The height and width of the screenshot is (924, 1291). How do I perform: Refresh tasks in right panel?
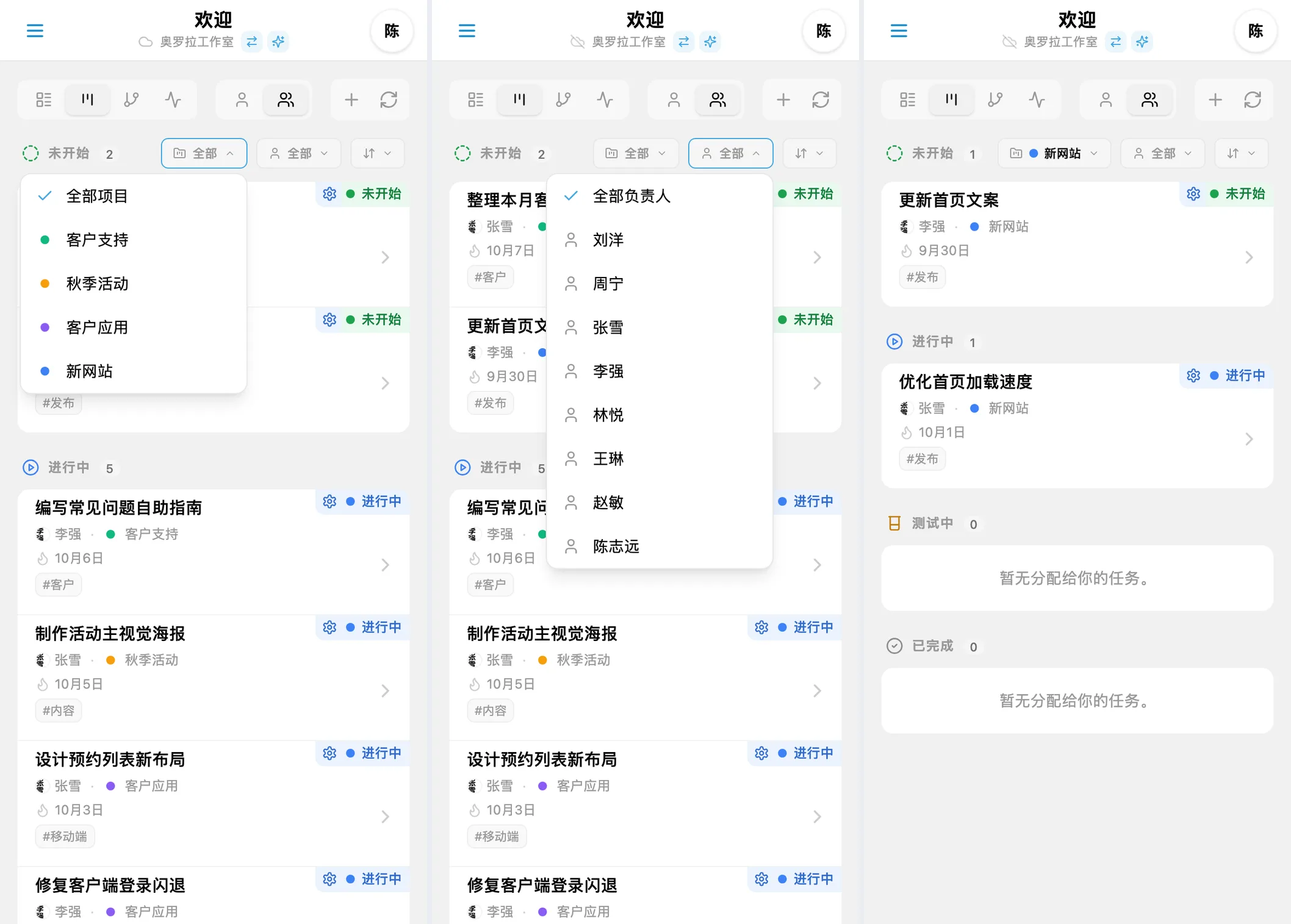pyautogui.click(x=1253, y=99)
